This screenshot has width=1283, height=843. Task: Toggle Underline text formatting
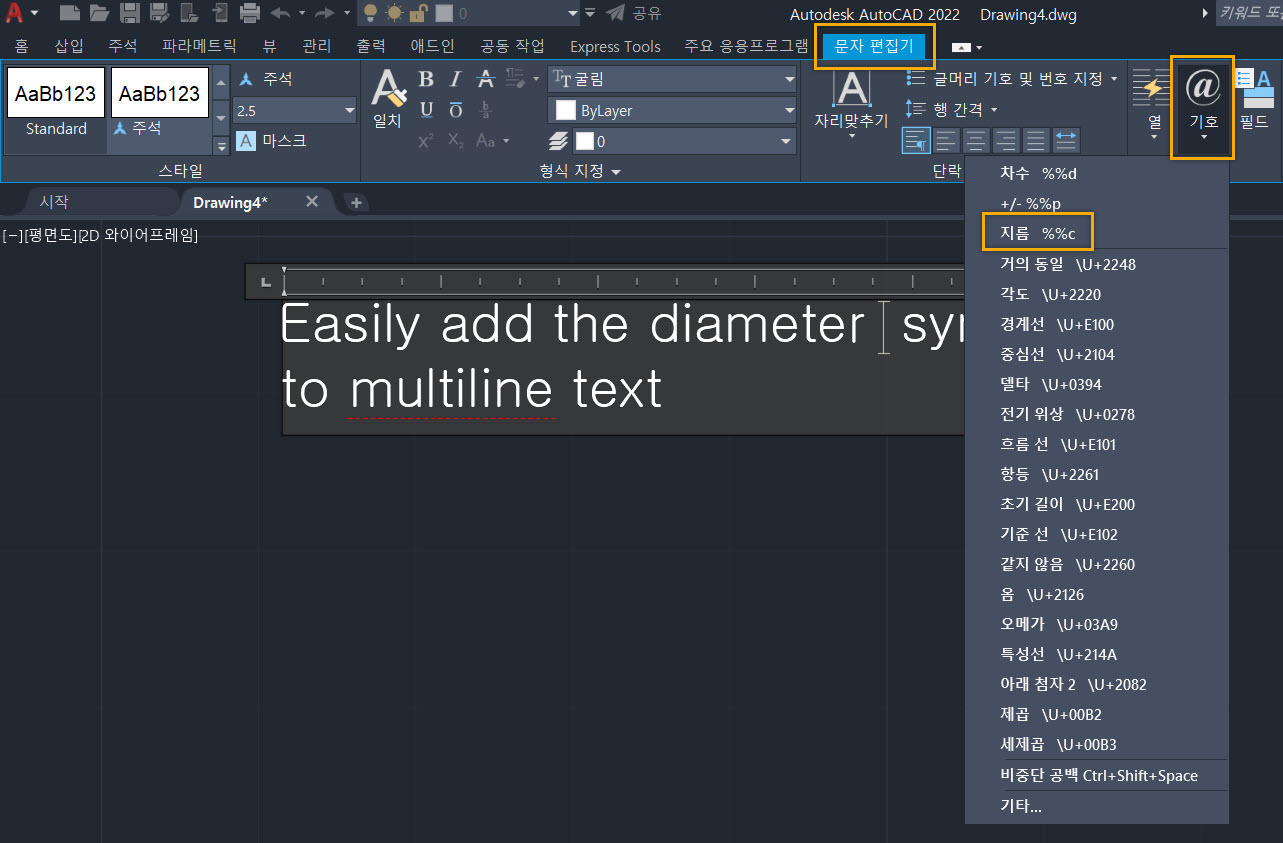click(426, 110)
